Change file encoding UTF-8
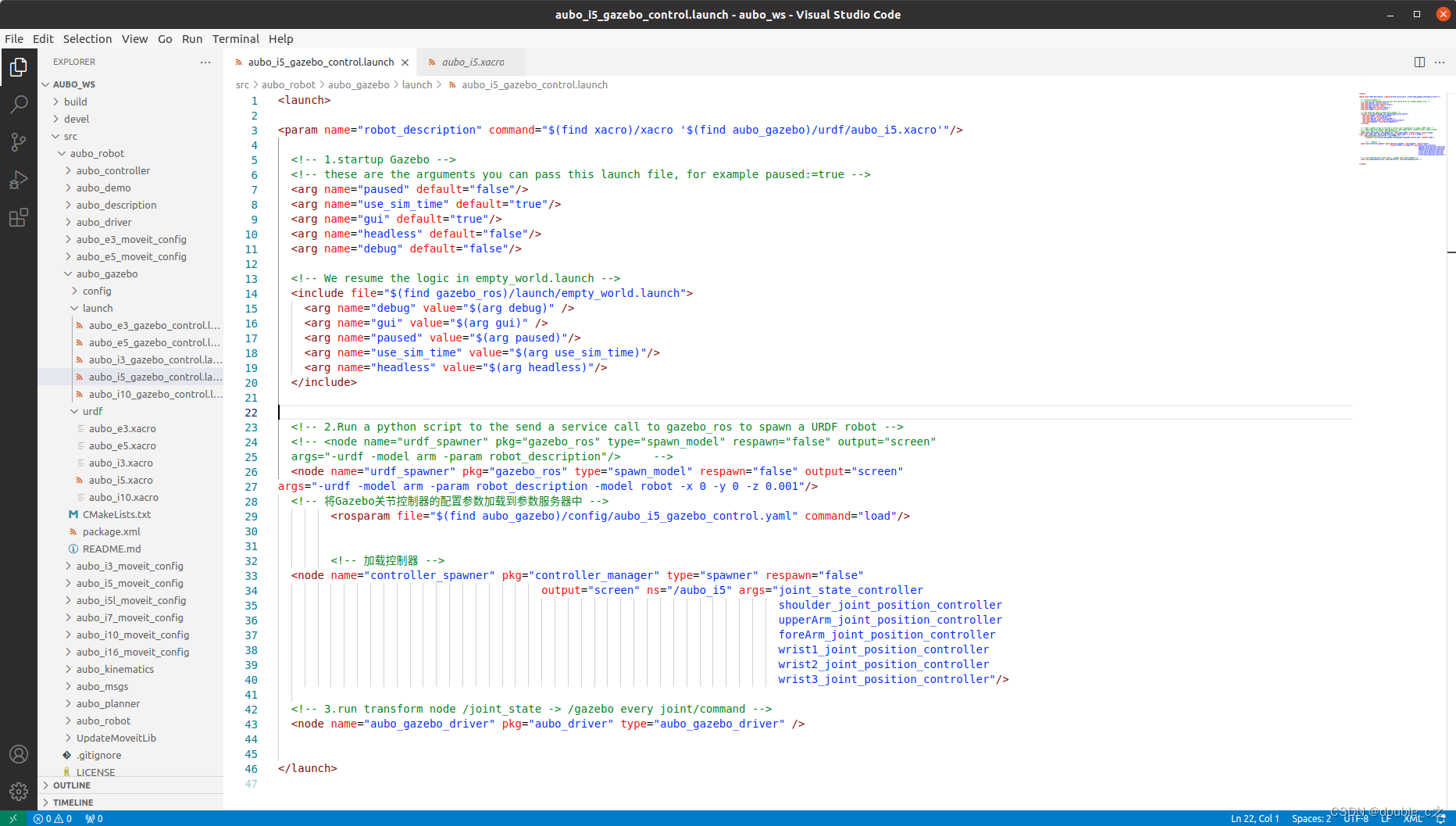 pyautogui.click(x=1356, y=818)
